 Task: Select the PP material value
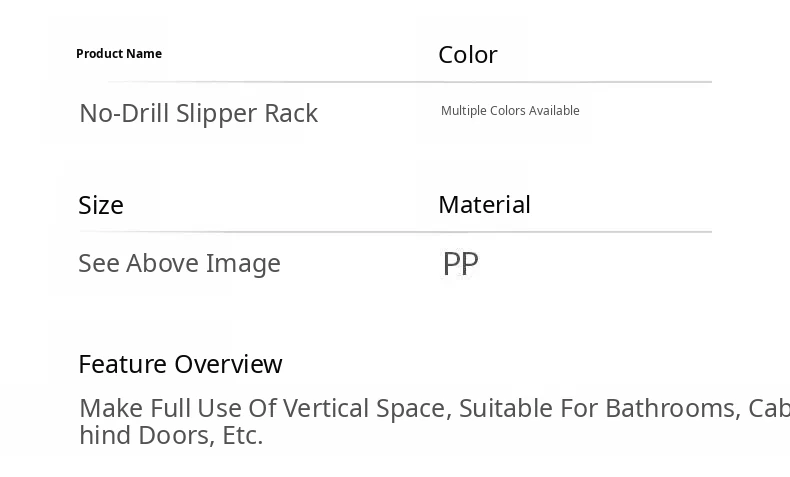[x=460, y=264]
